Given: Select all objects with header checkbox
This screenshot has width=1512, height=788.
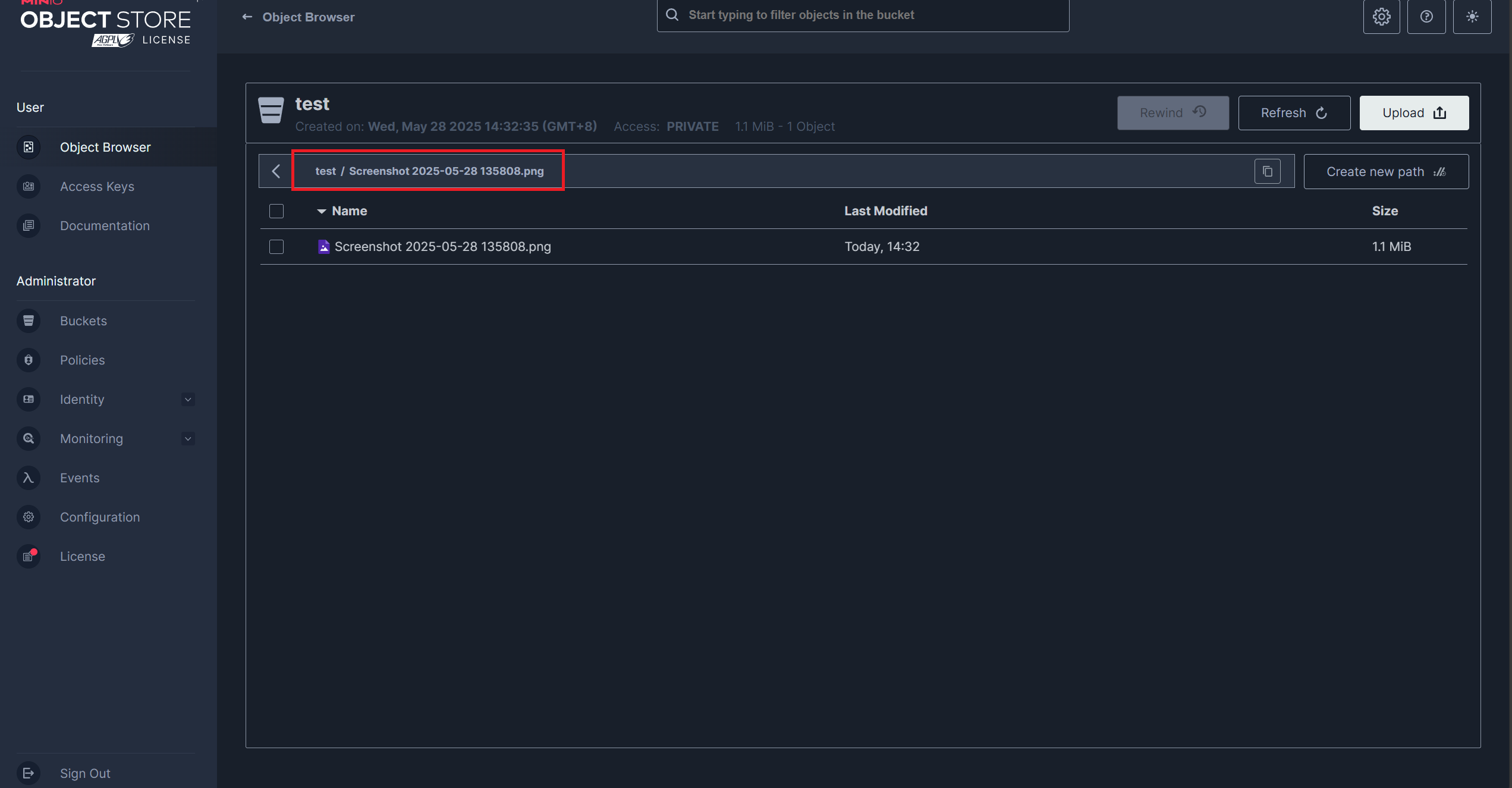Looking at the screenshot, I should click(276, 211).
